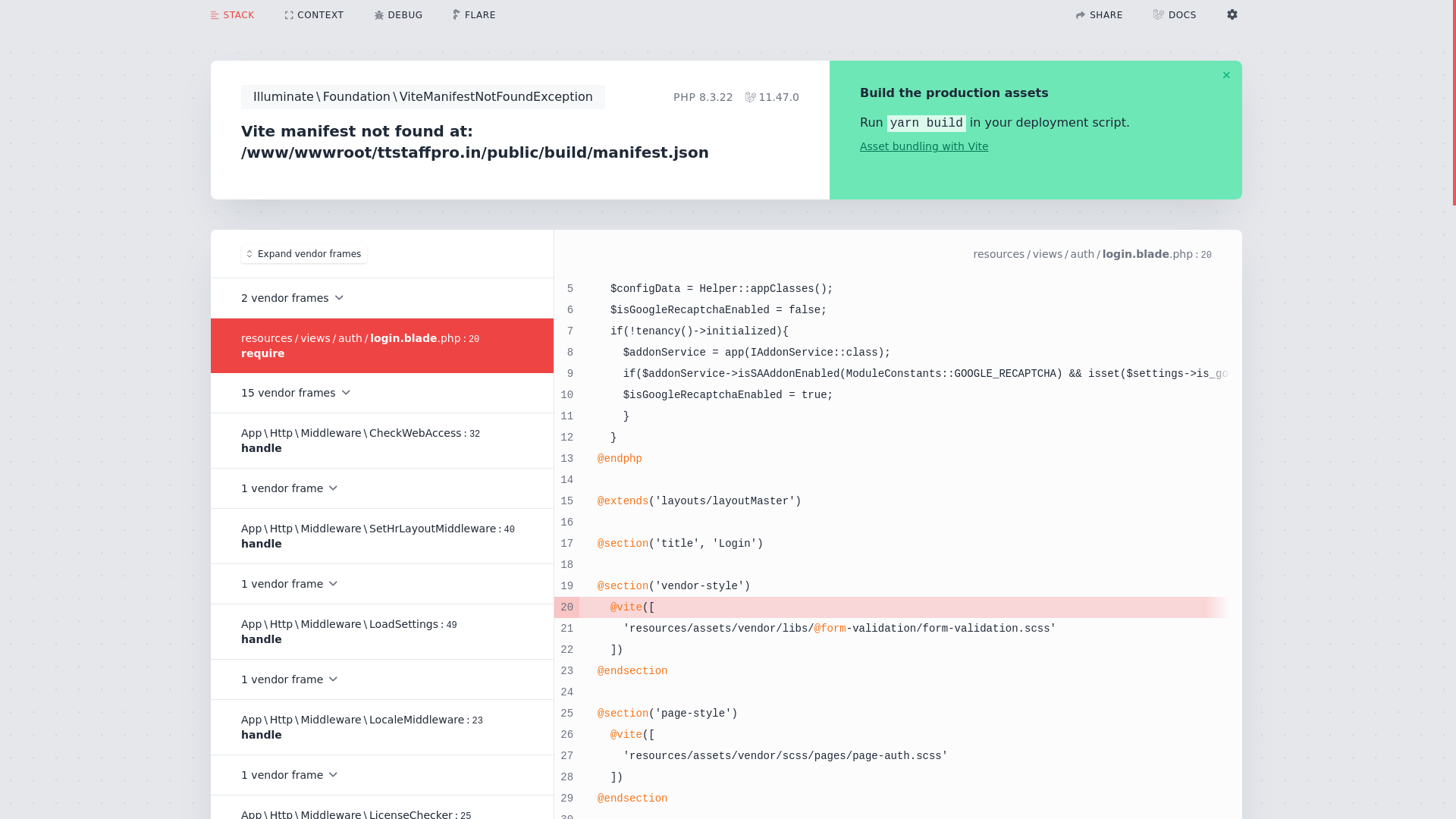Select the LicenseChecker frame
Image resolution: width=1456 pixels, height=819 pixels.
[x=382, y=808]
